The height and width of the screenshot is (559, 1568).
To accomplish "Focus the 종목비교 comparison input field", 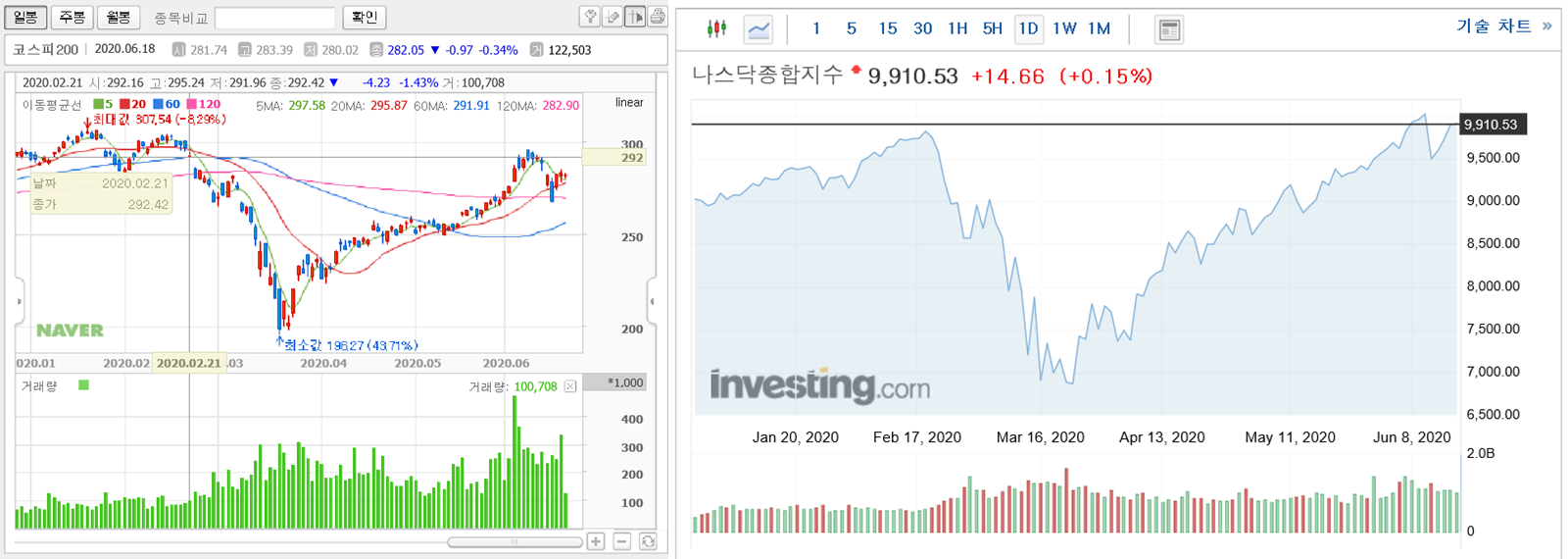I will [x=274, y=18].
